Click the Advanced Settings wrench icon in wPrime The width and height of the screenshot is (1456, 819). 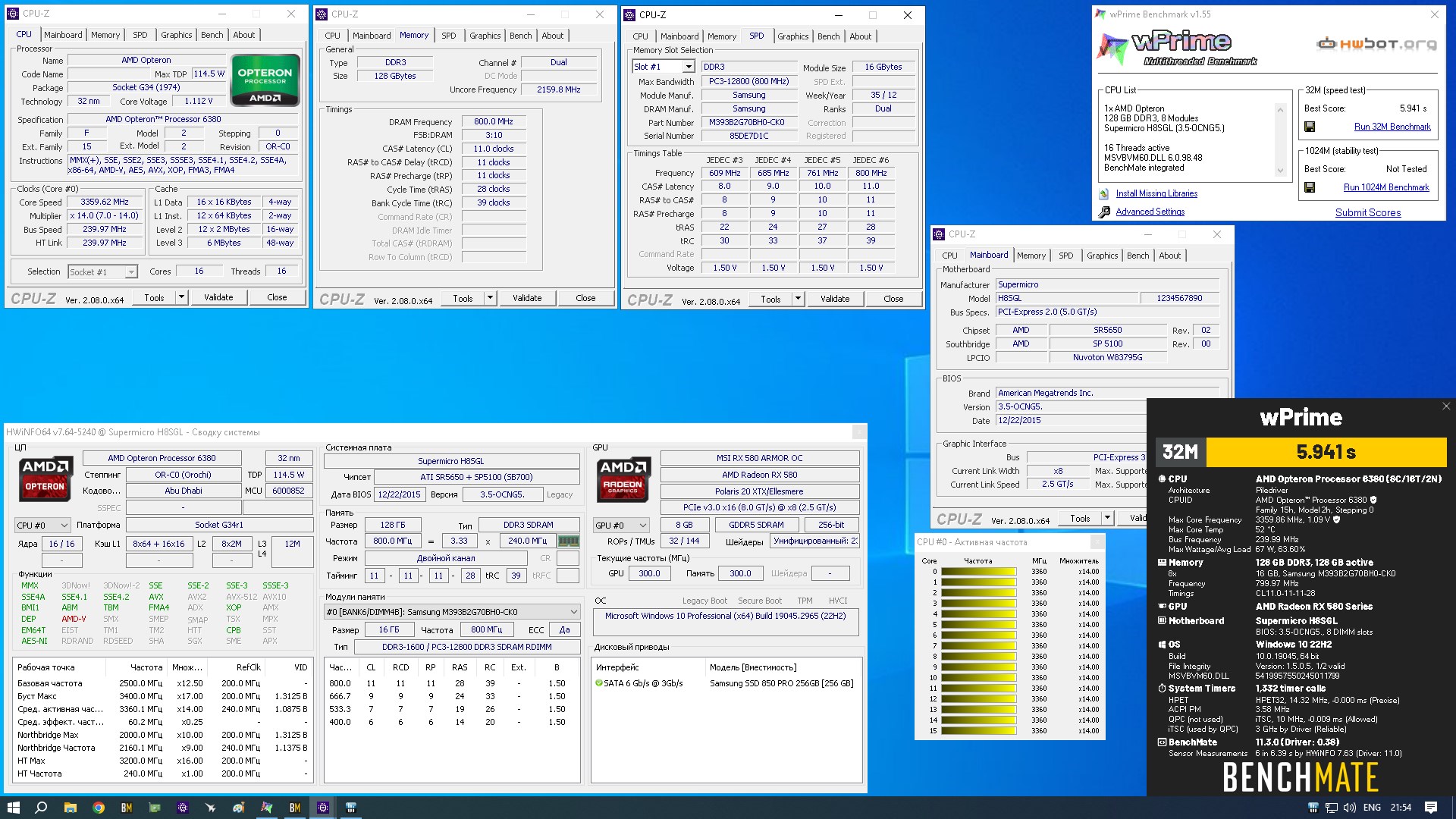pos(1104,212)
